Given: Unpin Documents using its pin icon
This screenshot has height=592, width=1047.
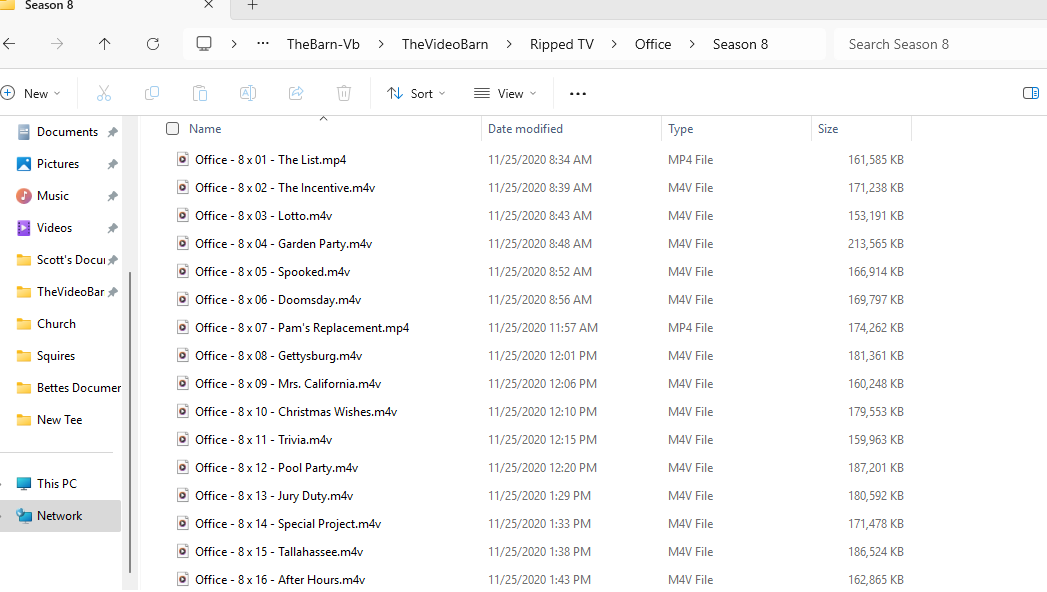Looking at the screenshot, I should click(x=113, y=132).
